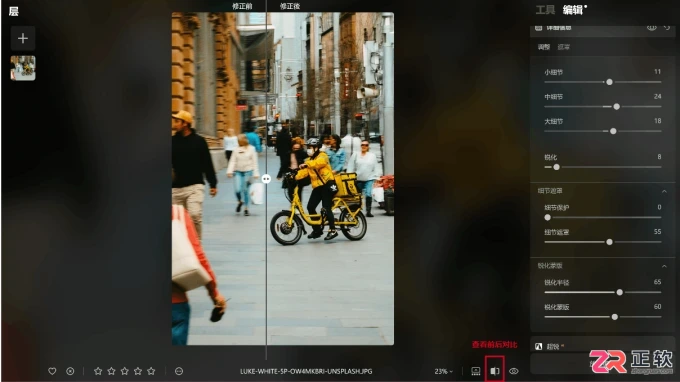Click the 大细节 value 18
The image size is (680, 382).
tap(657, 121)
